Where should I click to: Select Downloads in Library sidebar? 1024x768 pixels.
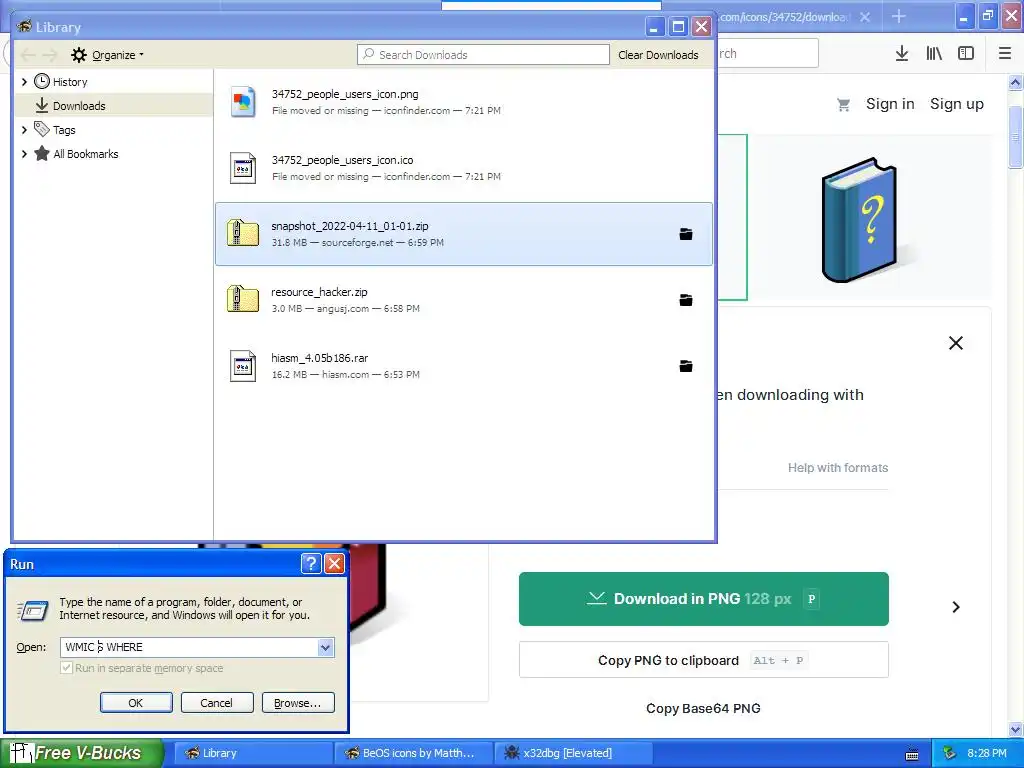coord(114,106)
